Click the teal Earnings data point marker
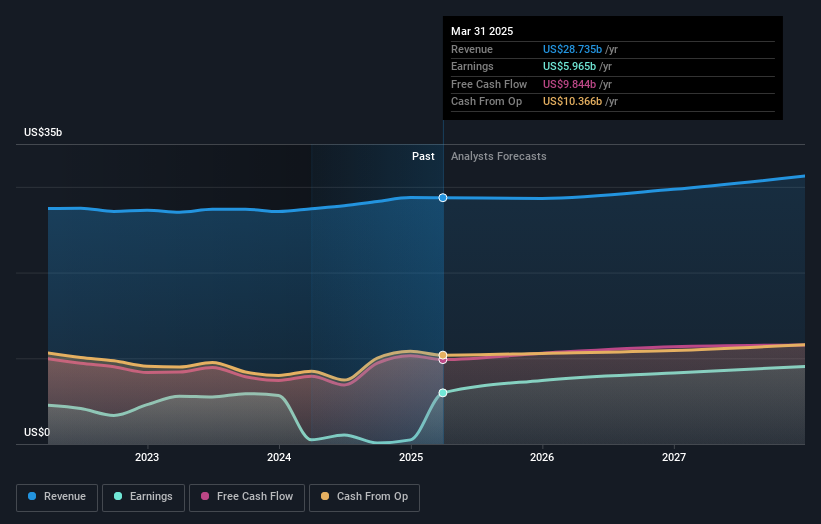The height and width of the screenshot is (524, 821). (443, 393)
